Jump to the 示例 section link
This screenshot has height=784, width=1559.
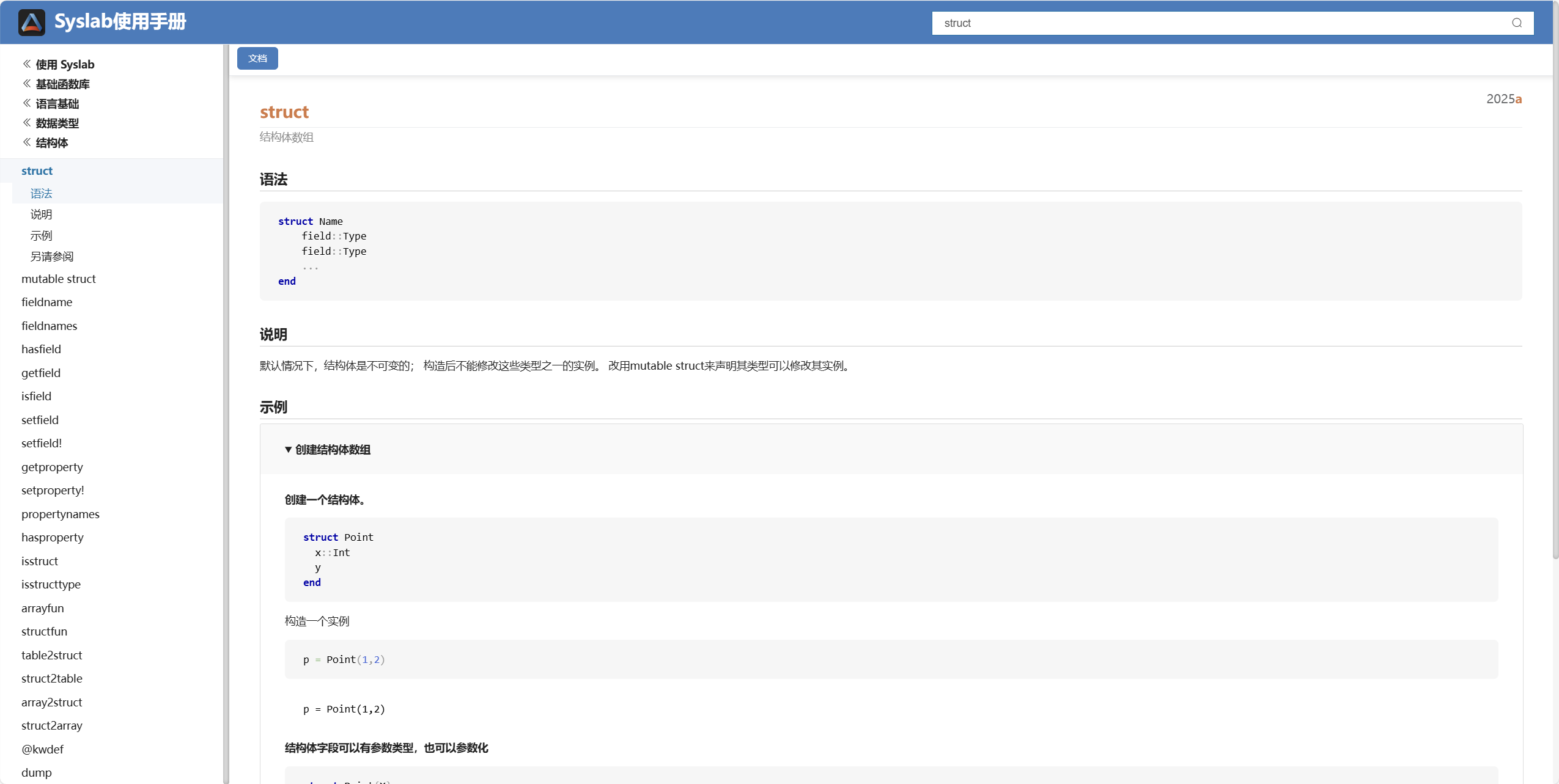click(41, 235)
